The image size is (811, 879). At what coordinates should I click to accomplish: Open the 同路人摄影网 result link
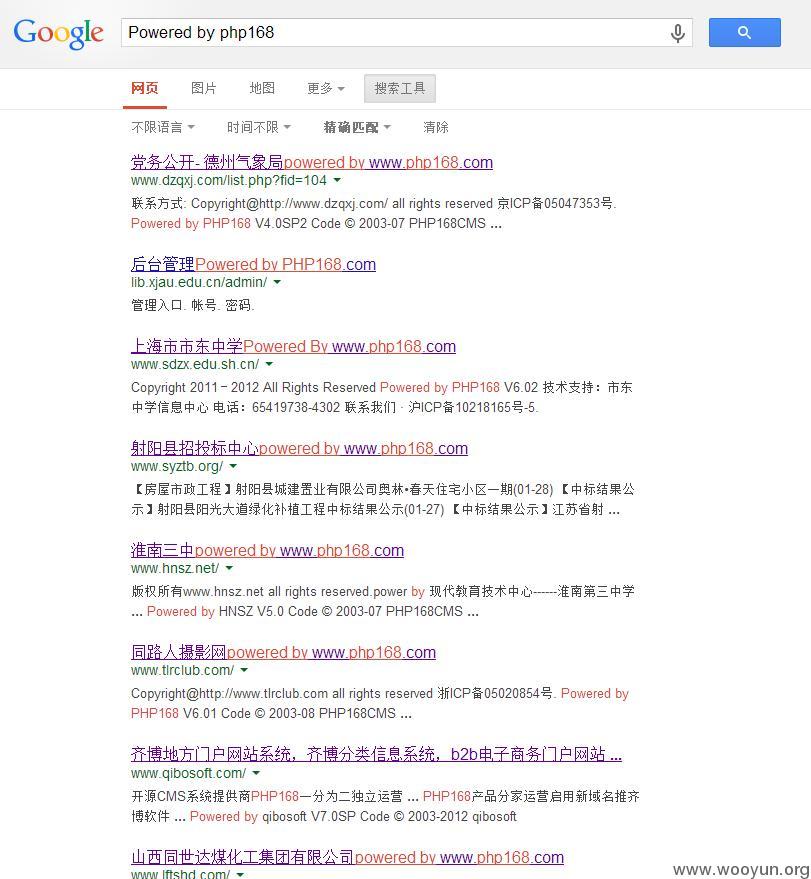[283, 652]
